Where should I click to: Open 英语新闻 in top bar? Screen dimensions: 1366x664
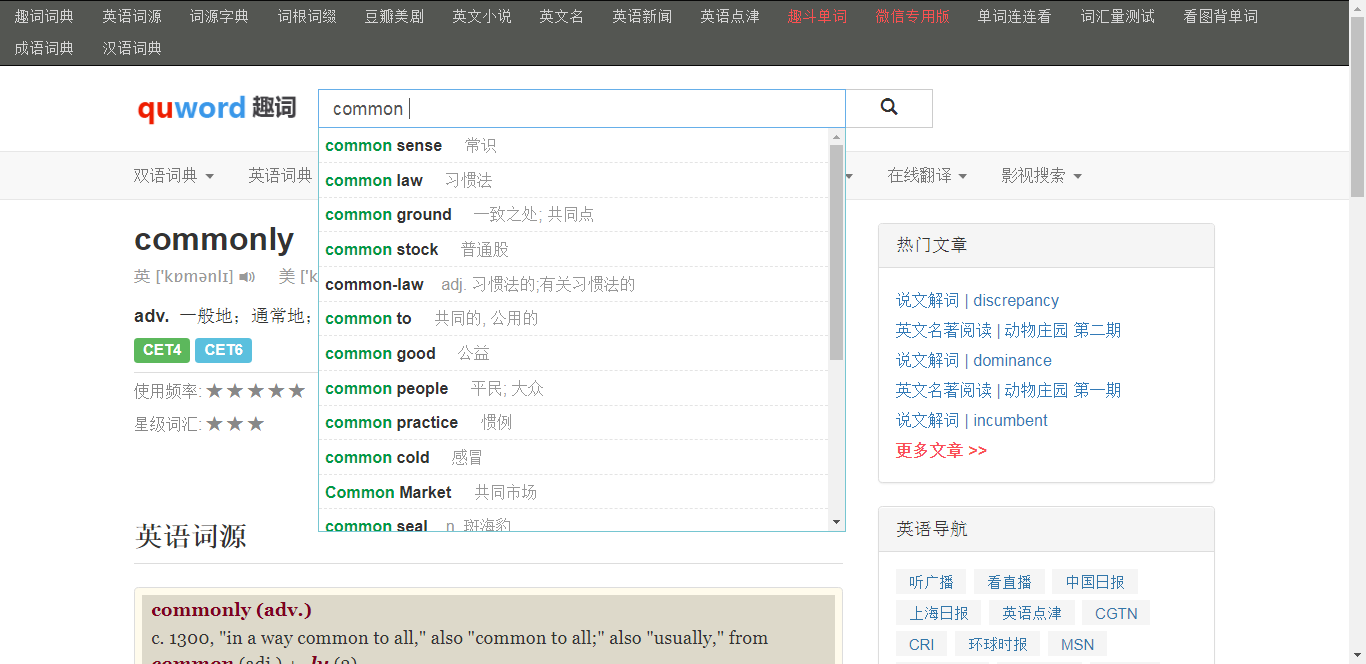click(642, 16)
